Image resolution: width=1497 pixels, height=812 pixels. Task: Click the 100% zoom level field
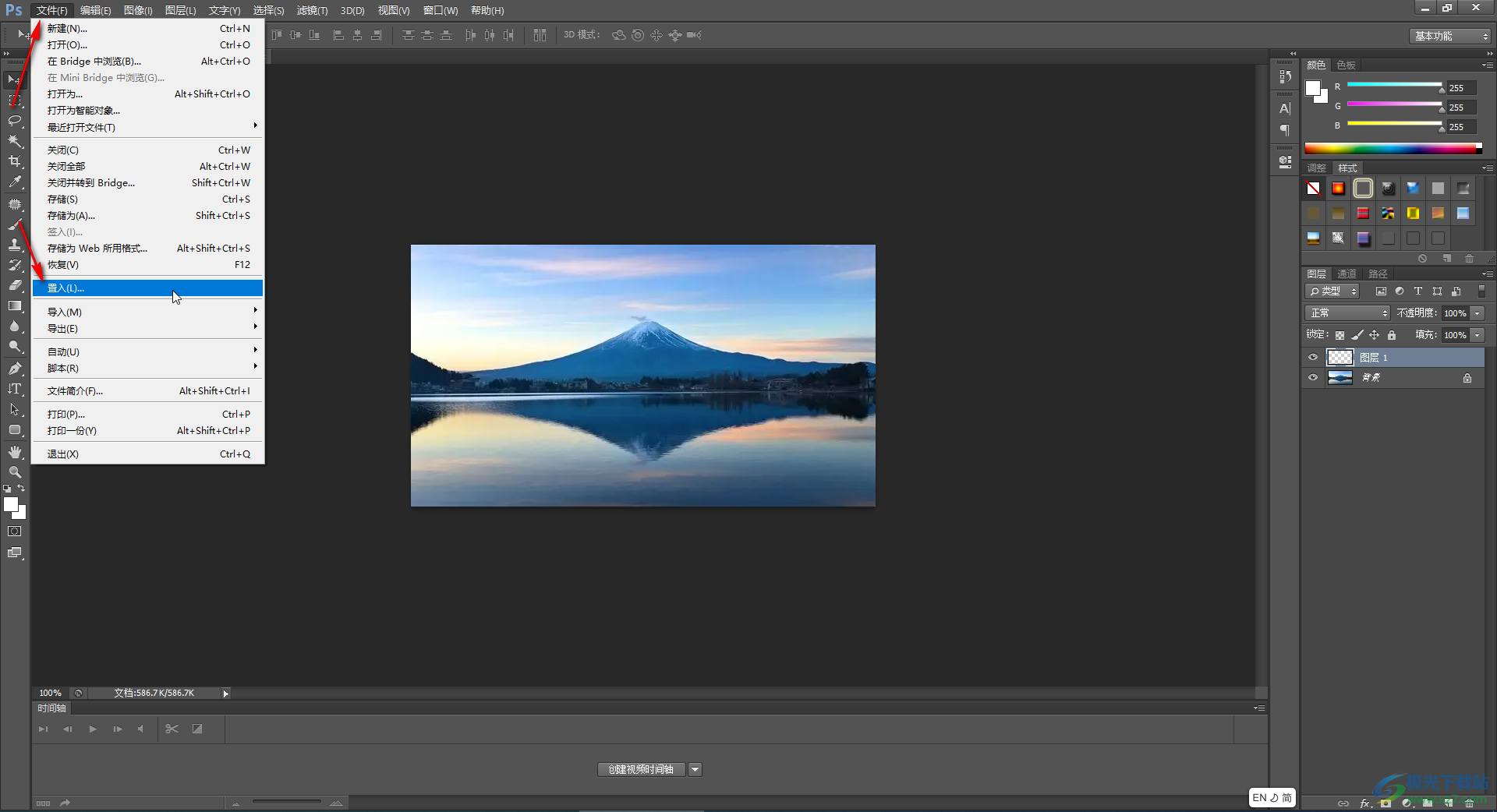pos(51,693)
